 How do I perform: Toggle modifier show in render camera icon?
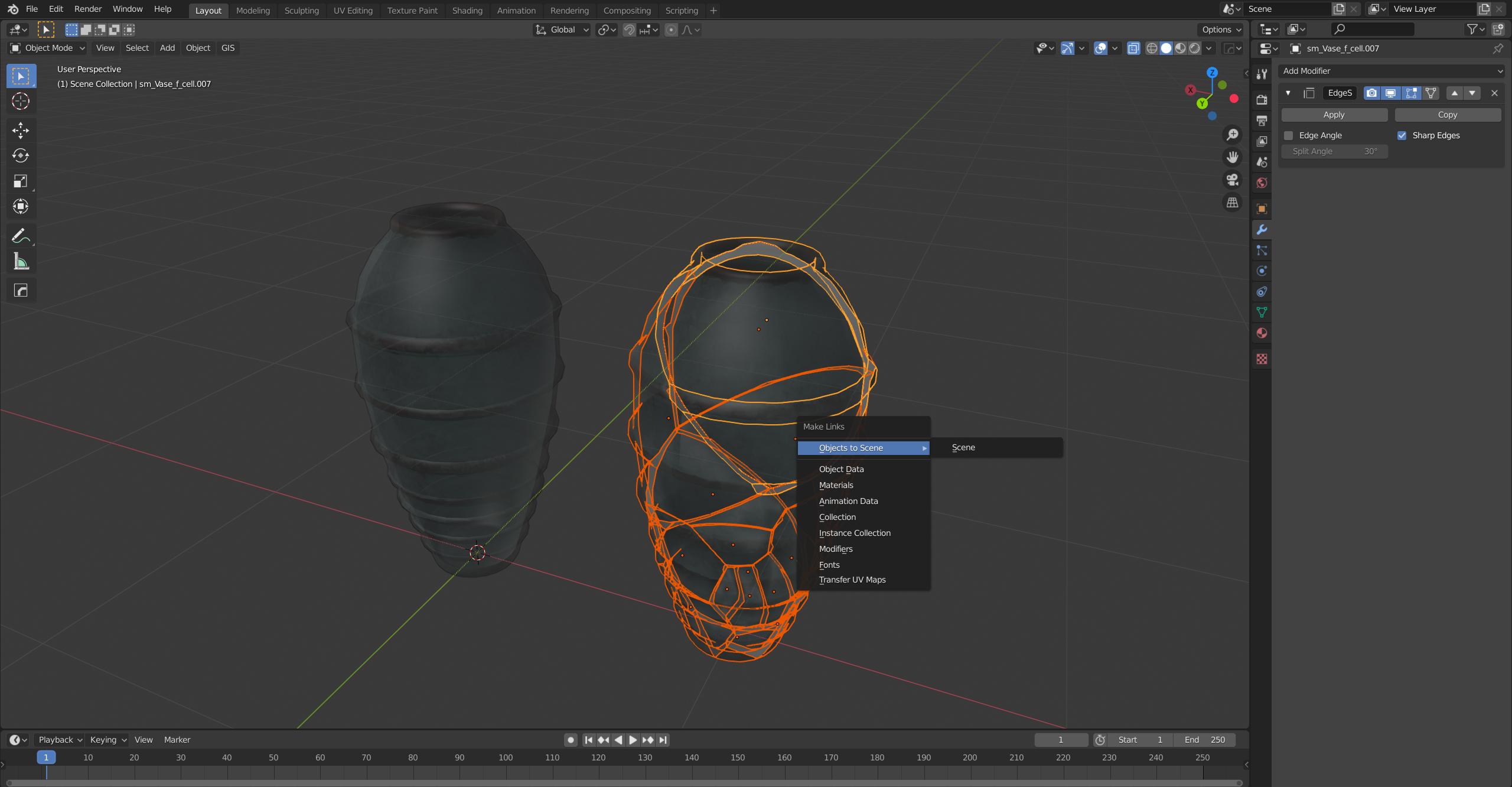(x=1372, y=93)
